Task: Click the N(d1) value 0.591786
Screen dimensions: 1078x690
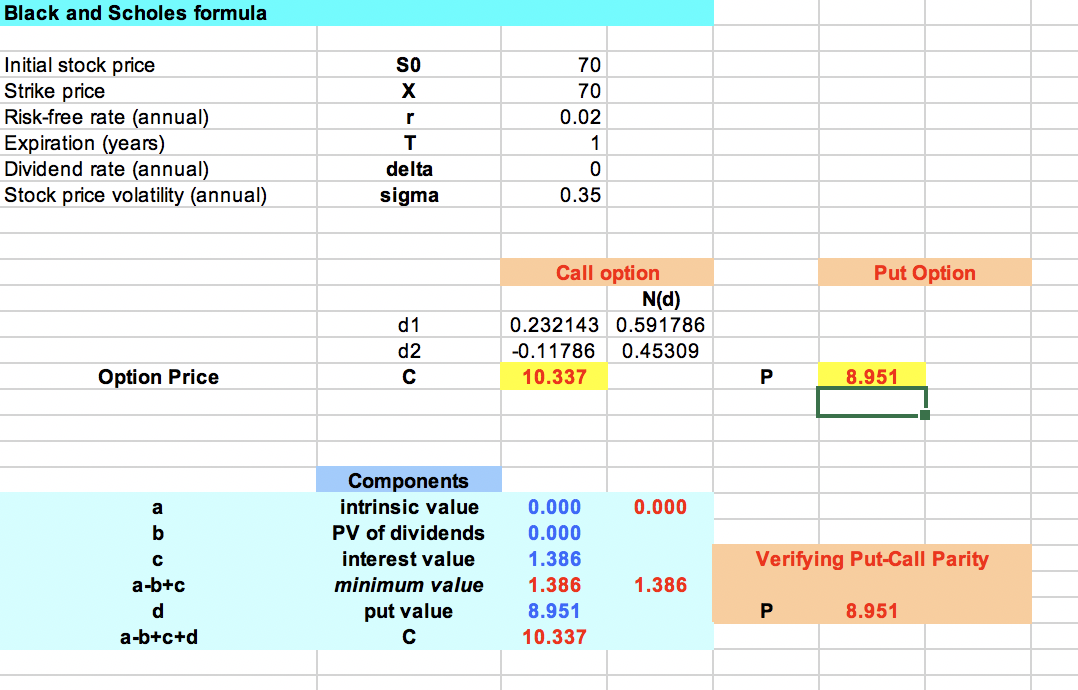Action: [x=660, y=325]
